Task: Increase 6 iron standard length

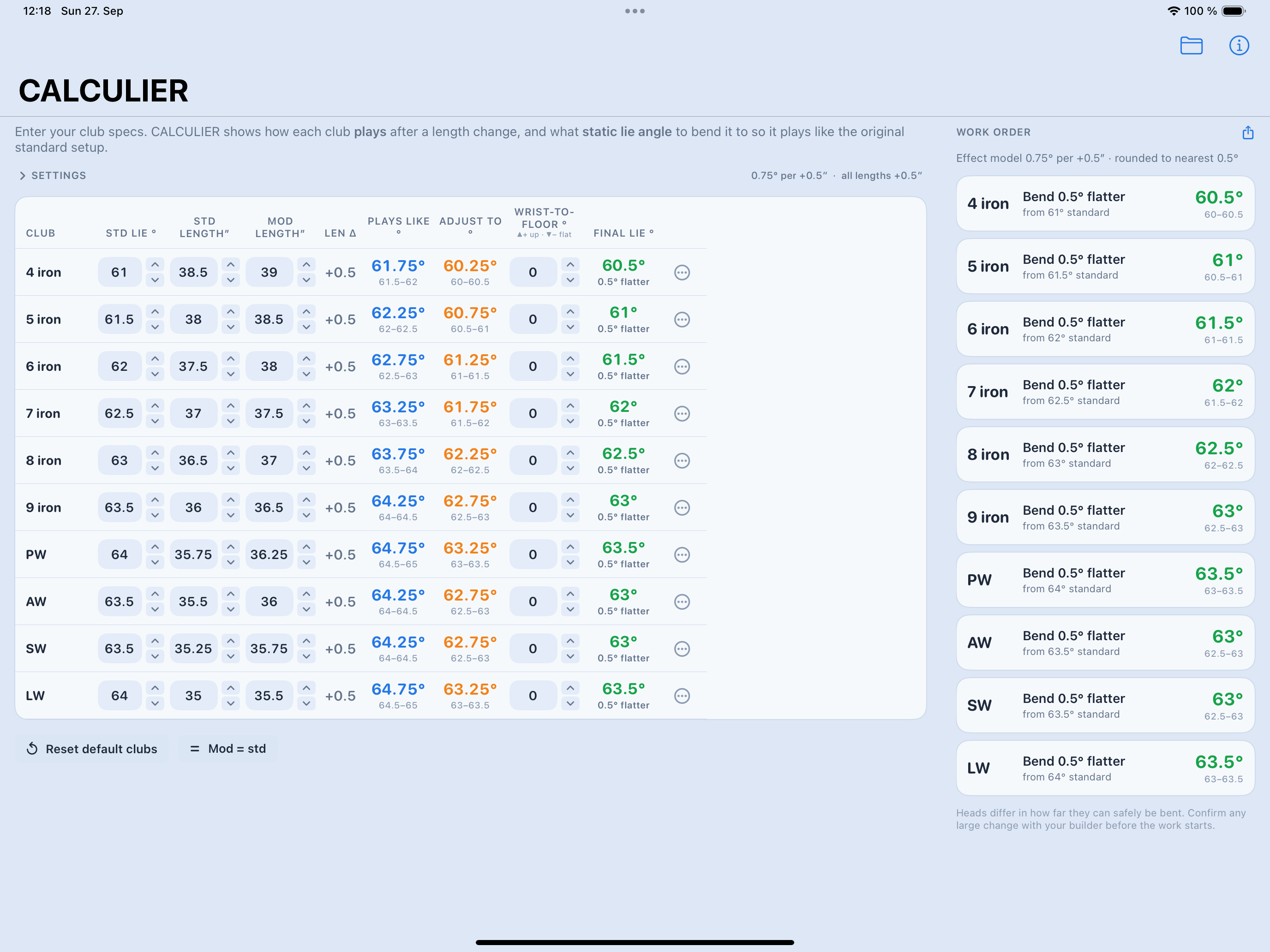Action: 230,359
